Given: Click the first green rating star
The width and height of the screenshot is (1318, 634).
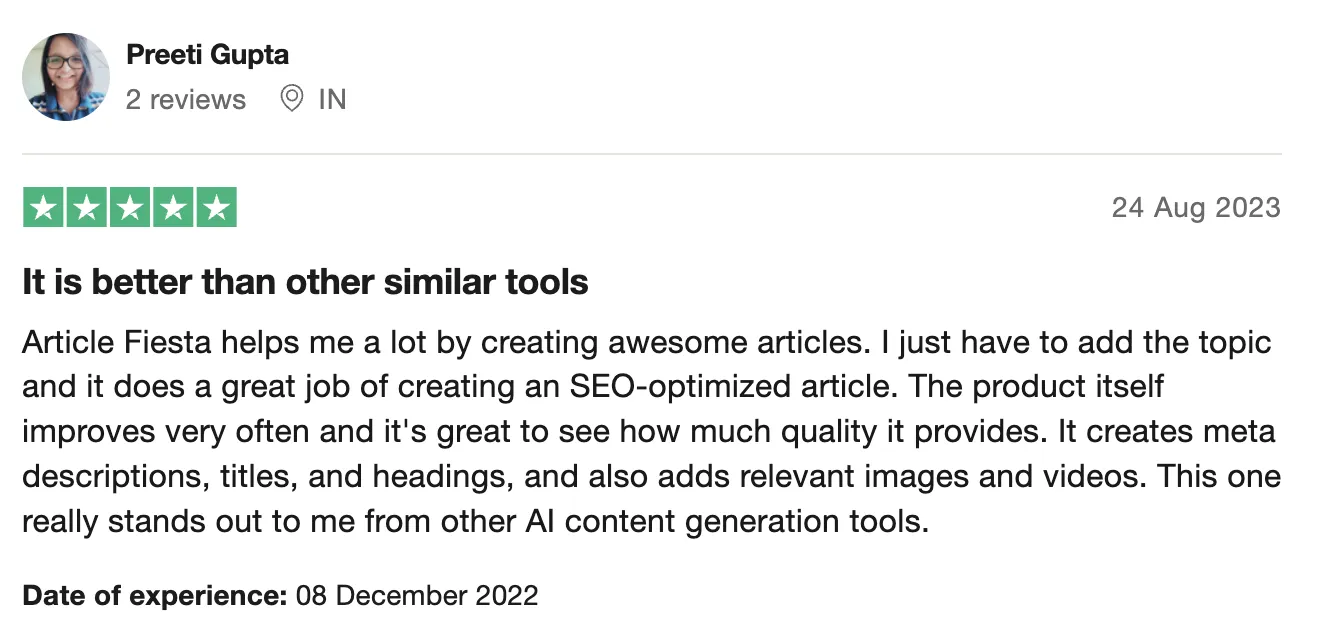Looking at the screenshot, I should pos(43,208).
